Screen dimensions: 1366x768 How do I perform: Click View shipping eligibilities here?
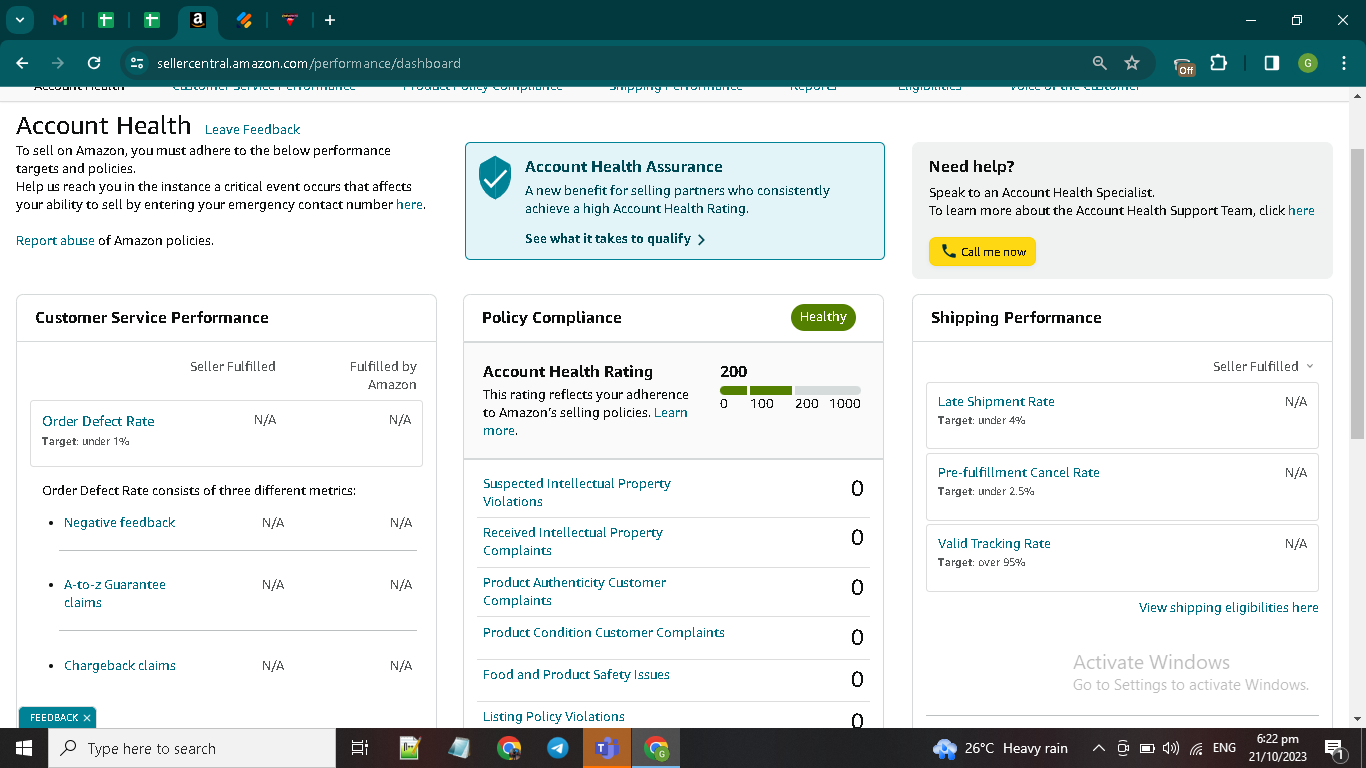[x=1229, y=607]
